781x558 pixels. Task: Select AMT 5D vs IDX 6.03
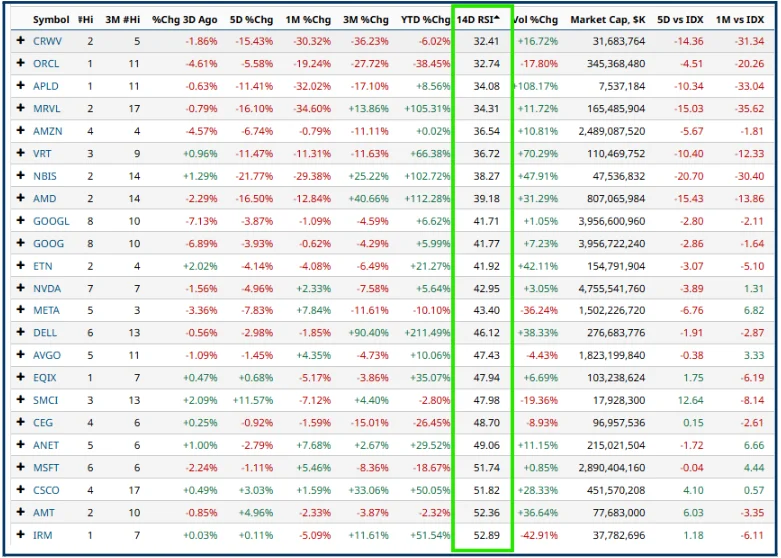[x=694, y=513]
